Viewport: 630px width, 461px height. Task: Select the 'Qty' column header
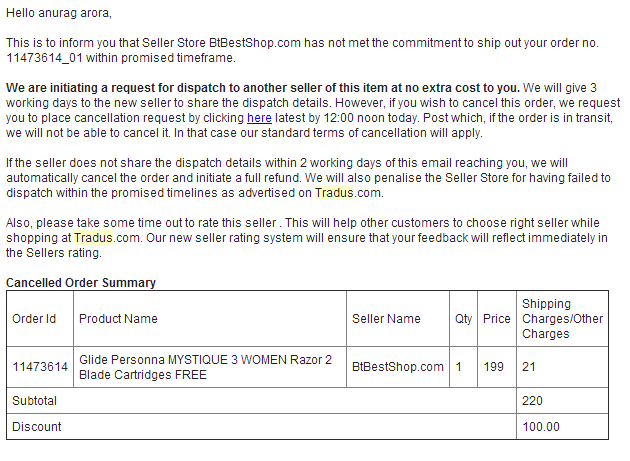pos(463,319)
